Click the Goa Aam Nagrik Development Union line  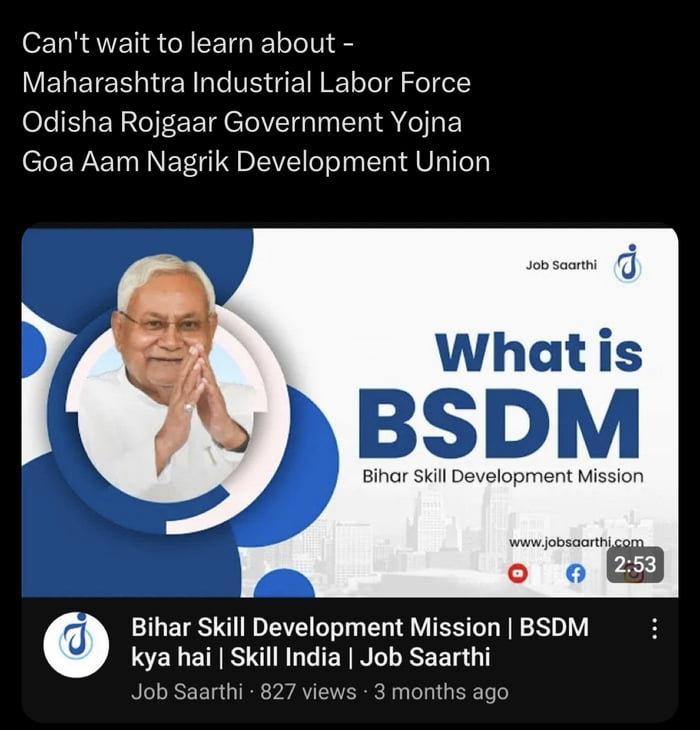(x=256, y=162)
